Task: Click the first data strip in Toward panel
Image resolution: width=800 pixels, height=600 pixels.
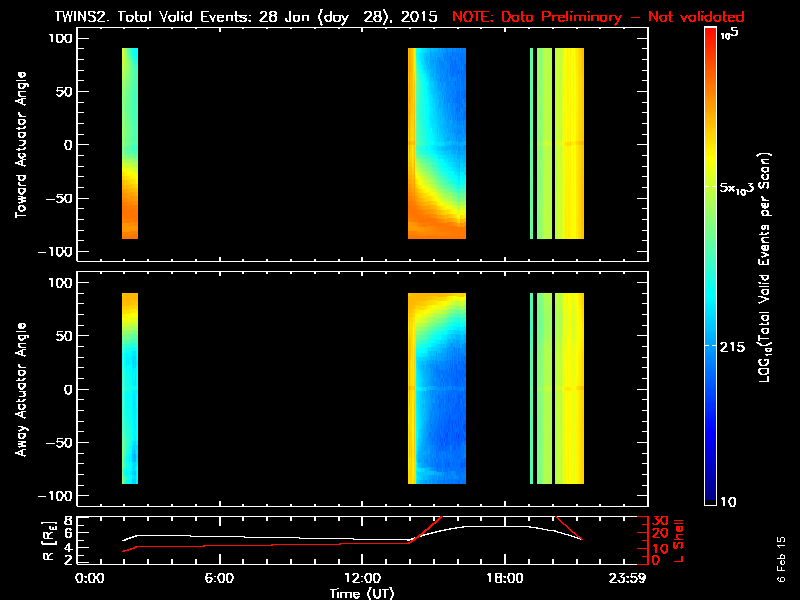Action: [x=129, y=143]
